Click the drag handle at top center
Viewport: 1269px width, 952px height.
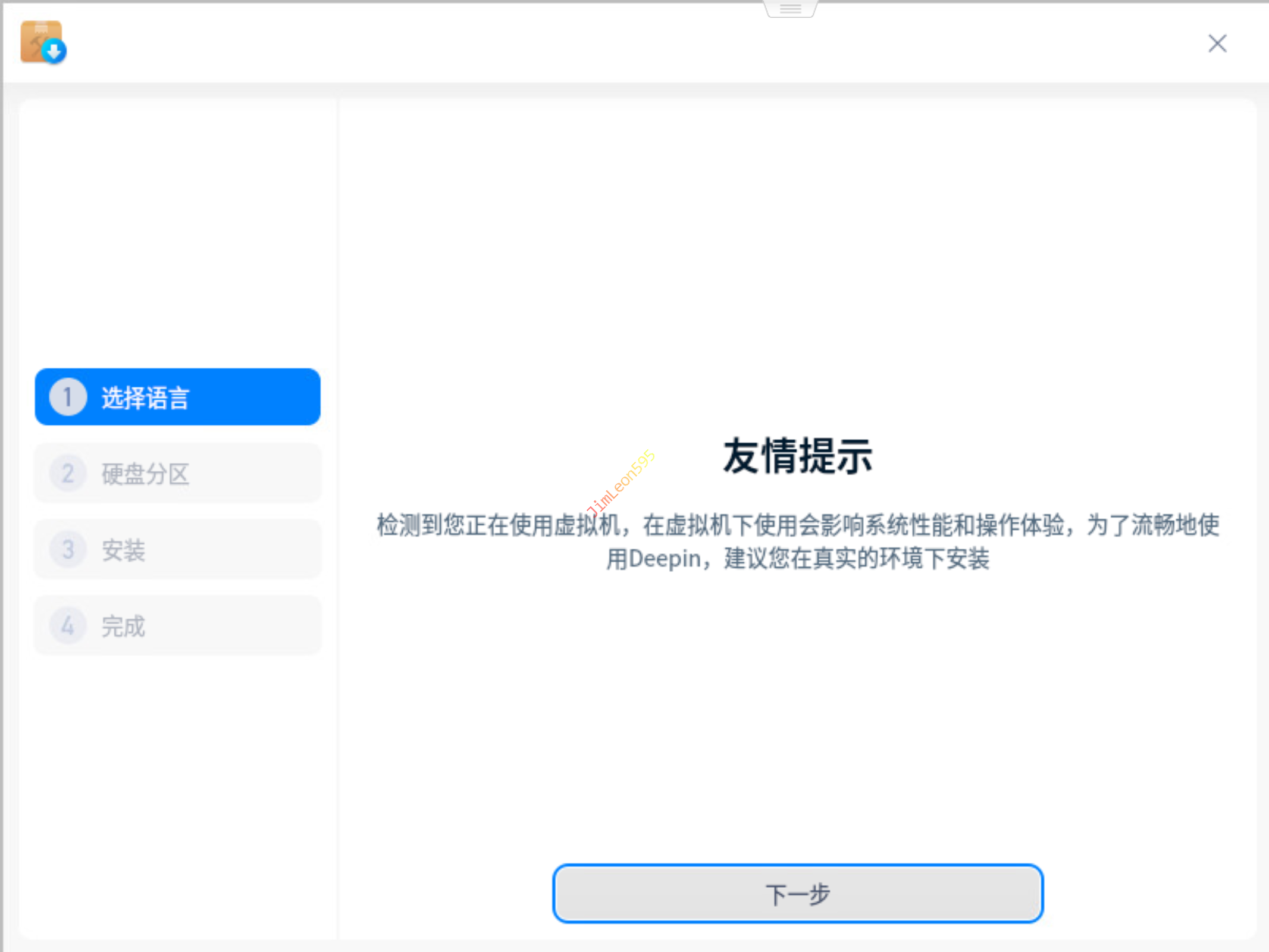(x=790, y=8)
